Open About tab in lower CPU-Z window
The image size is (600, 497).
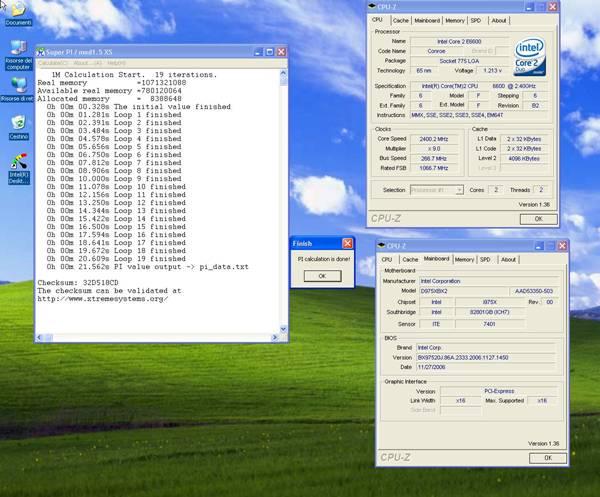pyautogui.click(x=510, y=259)
